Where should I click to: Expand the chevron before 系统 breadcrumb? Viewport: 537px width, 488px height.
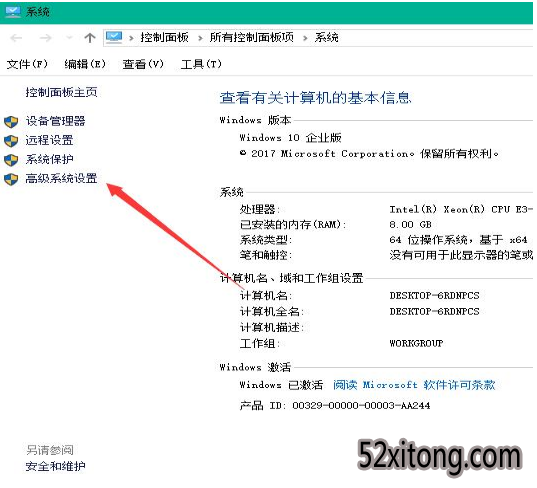(305, 38)
